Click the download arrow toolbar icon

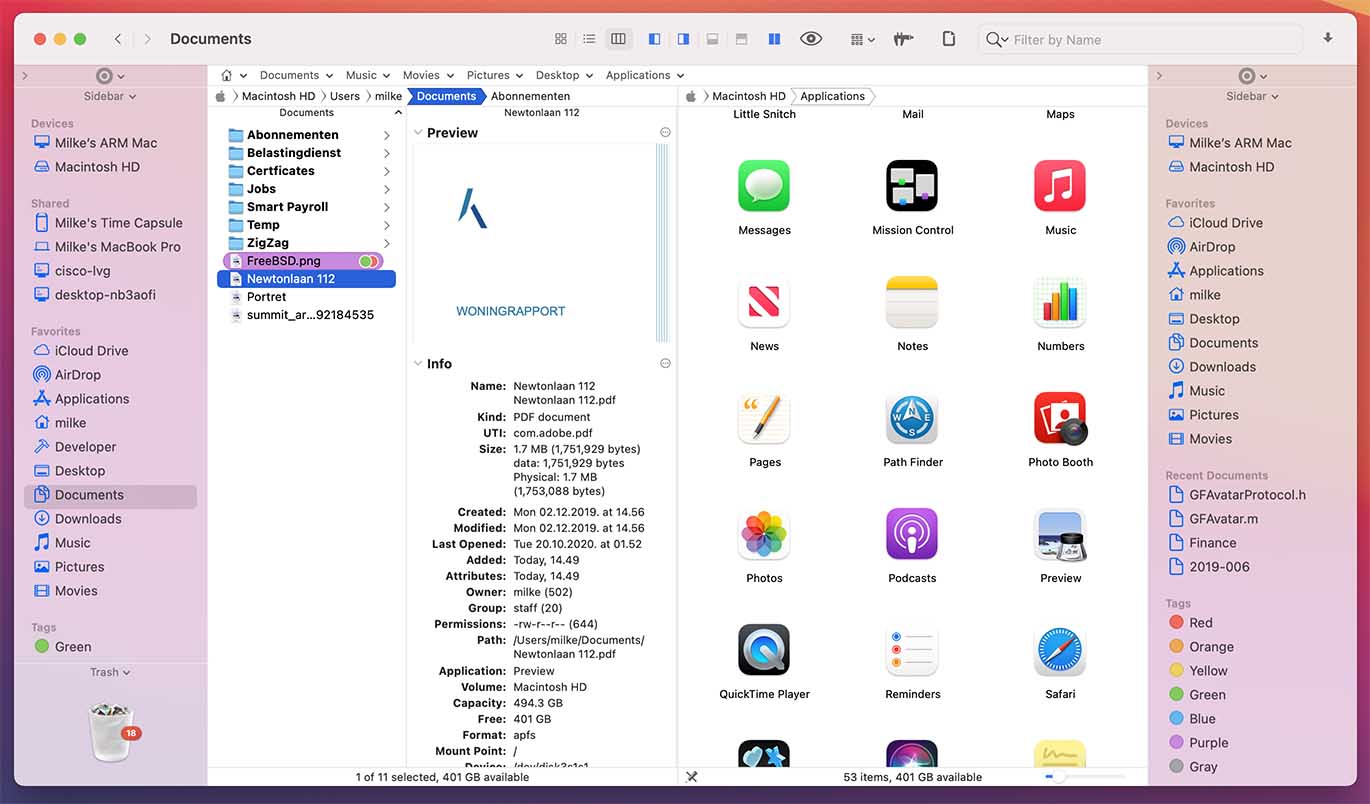tap(1328, 38)
